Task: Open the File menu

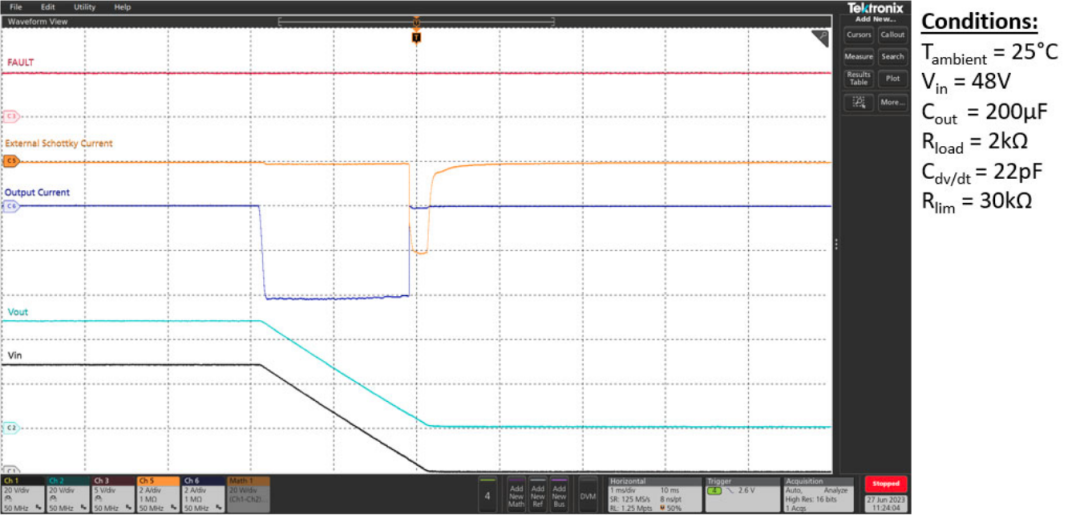Action: click(x=16, y=7)
